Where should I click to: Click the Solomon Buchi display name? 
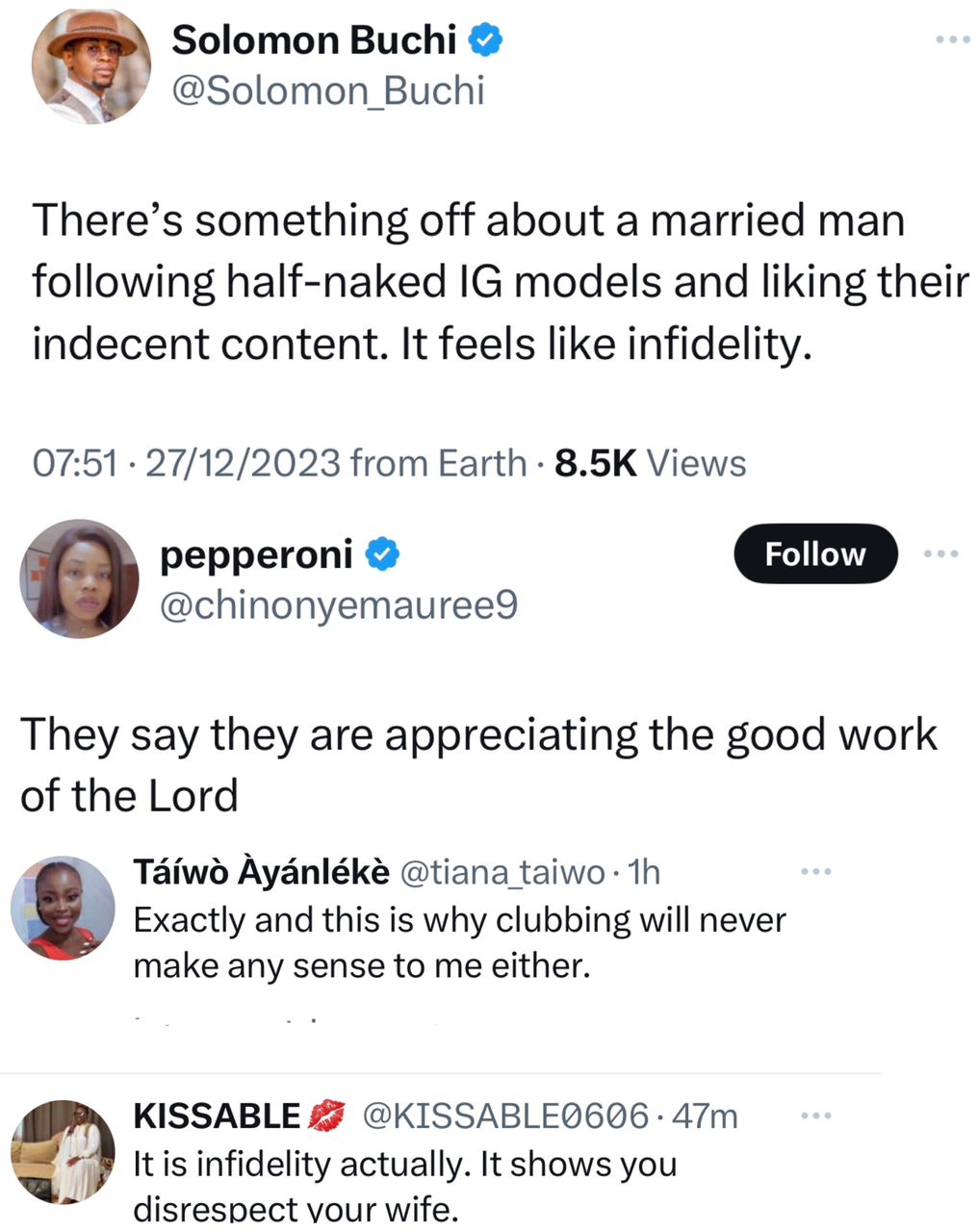coord(313,40)
